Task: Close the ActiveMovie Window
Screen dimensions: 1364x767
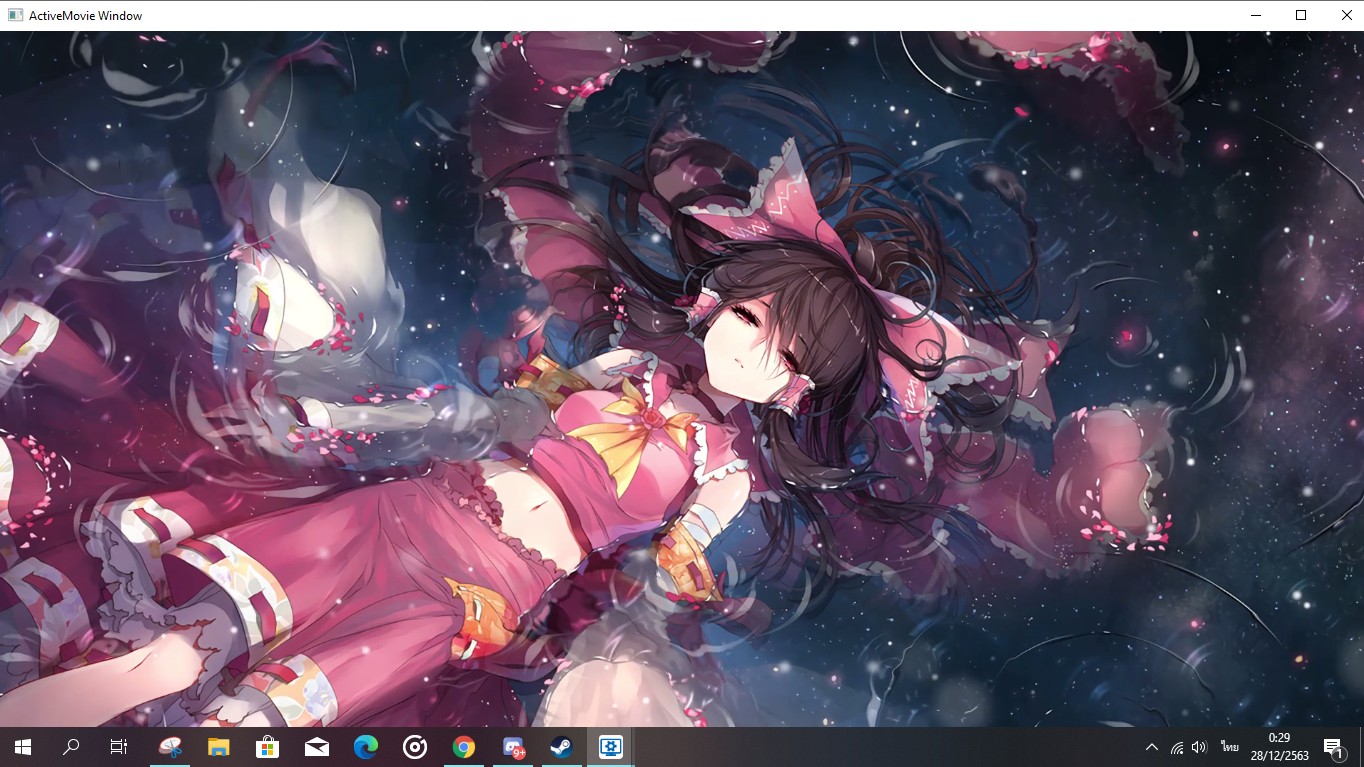Action: coord(1346,15)
